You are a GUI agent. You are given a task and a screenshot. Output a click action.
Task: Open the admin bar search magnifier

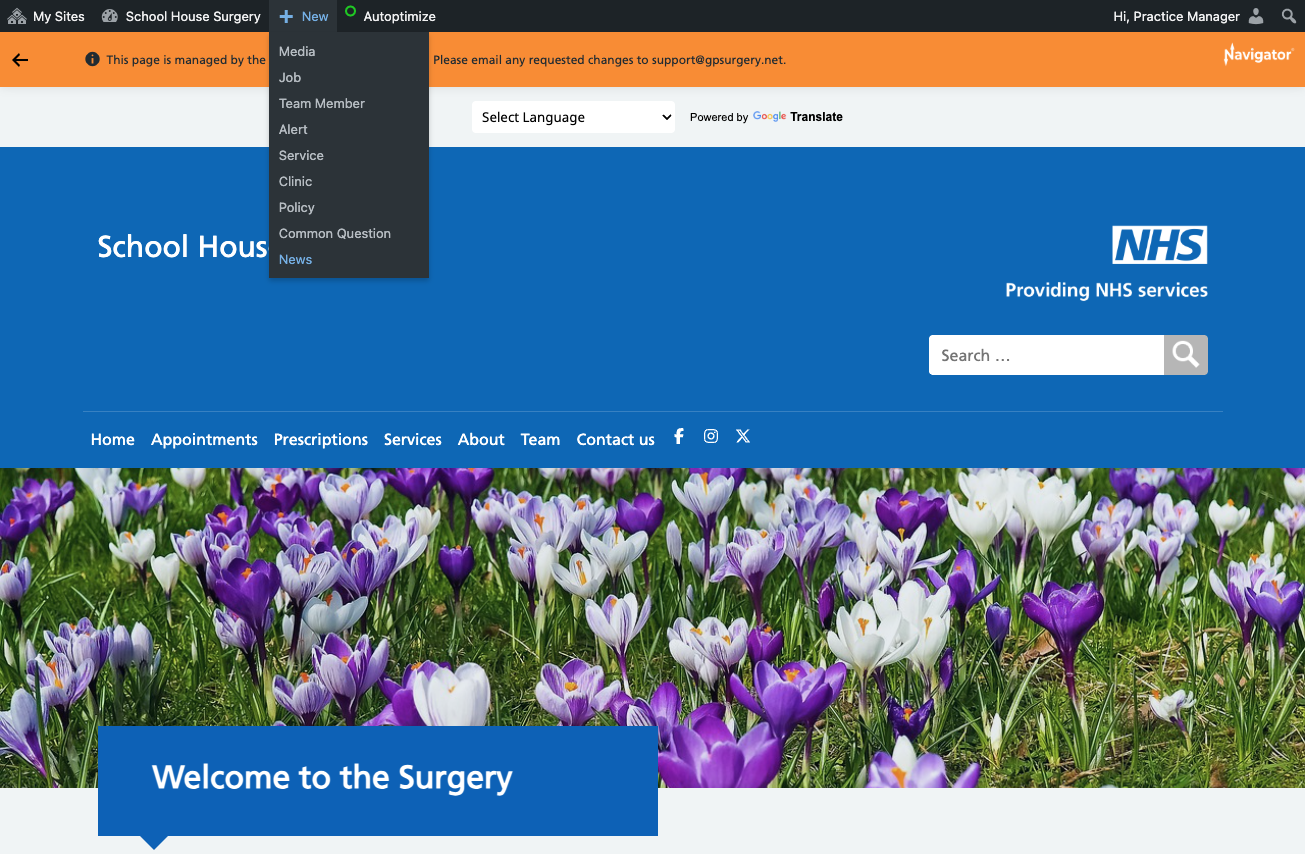[1288, 16]
